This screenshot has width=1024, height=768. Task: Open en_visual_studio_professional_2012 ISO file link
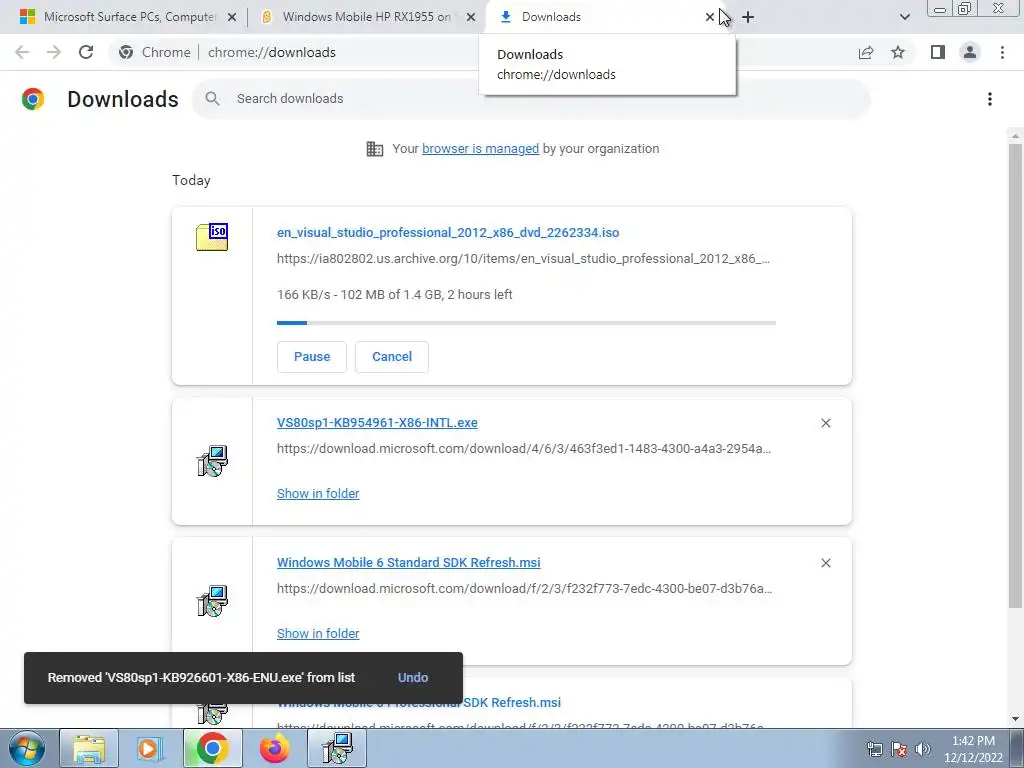point(448,232)
